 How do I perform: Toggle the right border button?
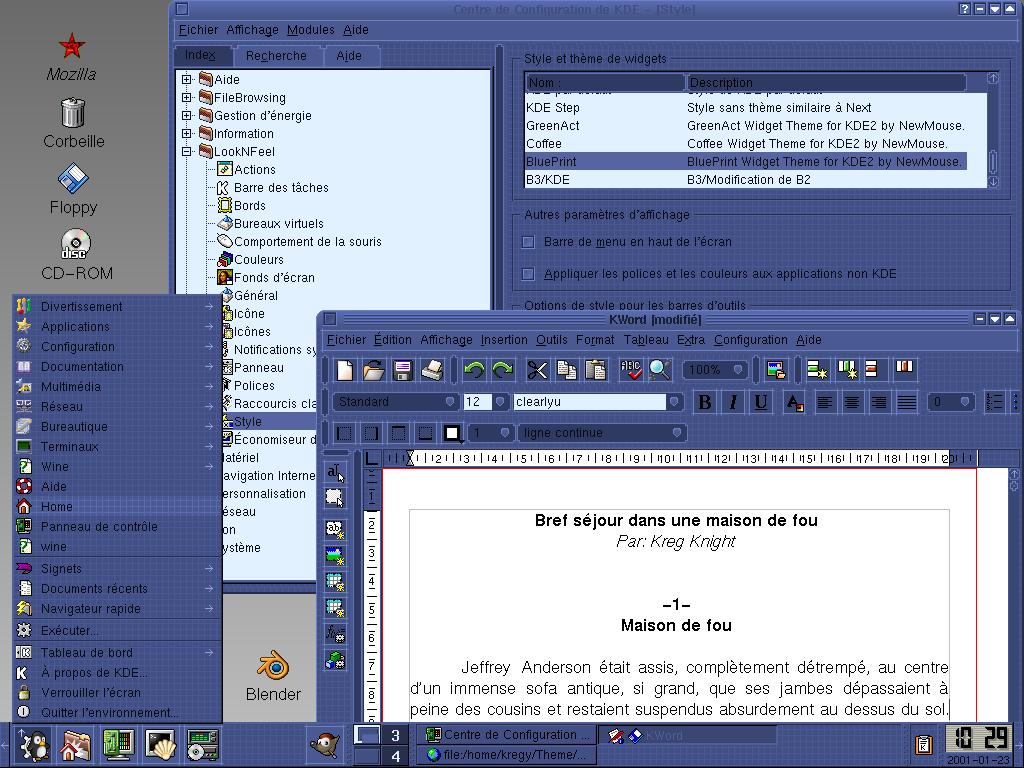coord(371,432)
